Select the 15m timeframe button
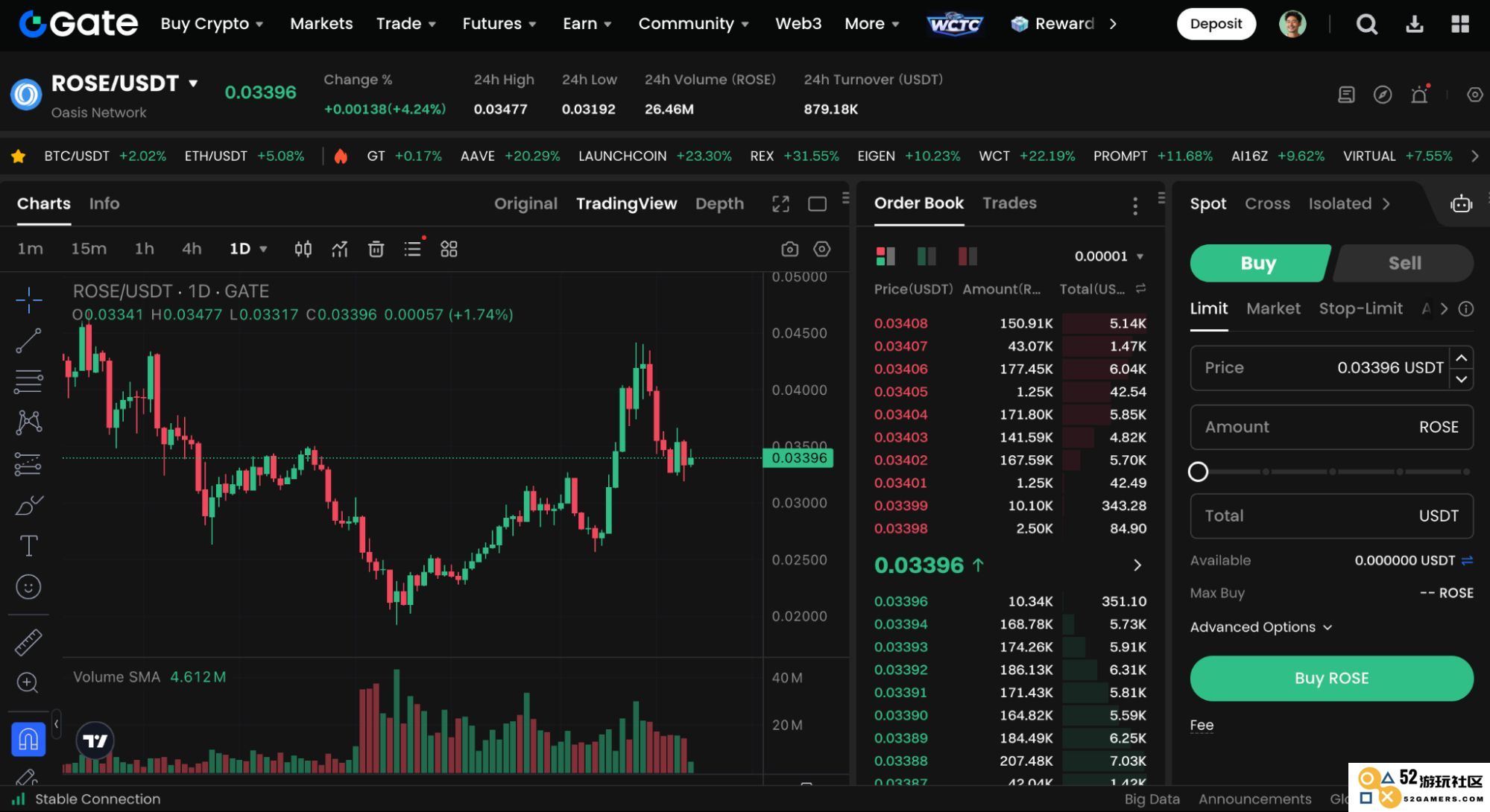 coord(89,249)
